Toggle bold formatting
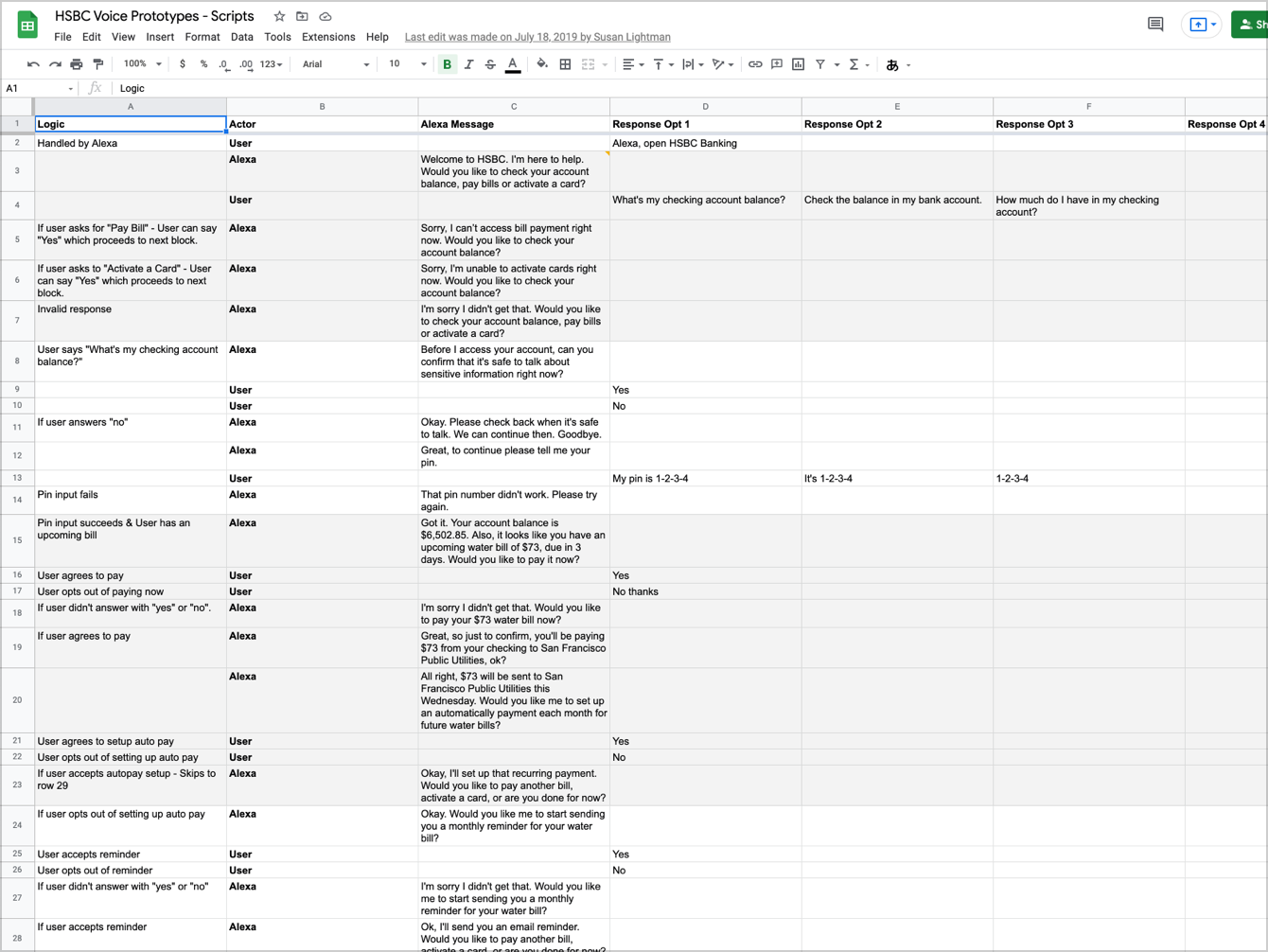Image resolution: width=1268 pixels, height=952 pixels. 448,64
